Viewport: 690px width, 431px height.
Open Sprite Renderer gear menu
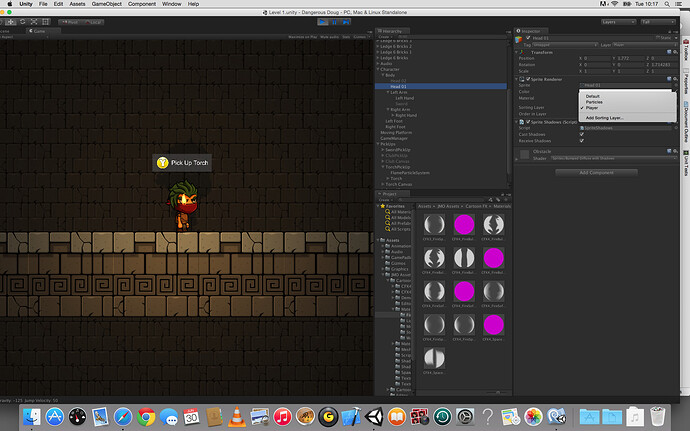tap(675, 79)
